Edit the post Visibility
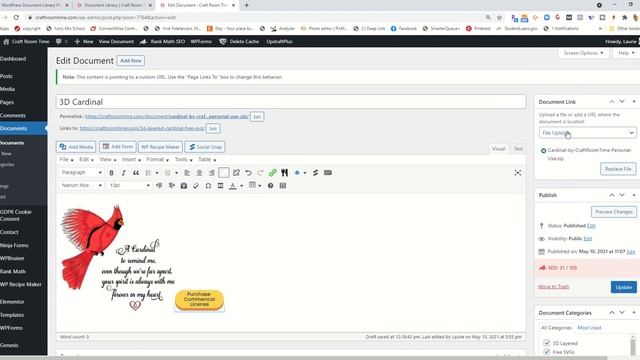Screen dimensions: 640x360 click(587, 239)
